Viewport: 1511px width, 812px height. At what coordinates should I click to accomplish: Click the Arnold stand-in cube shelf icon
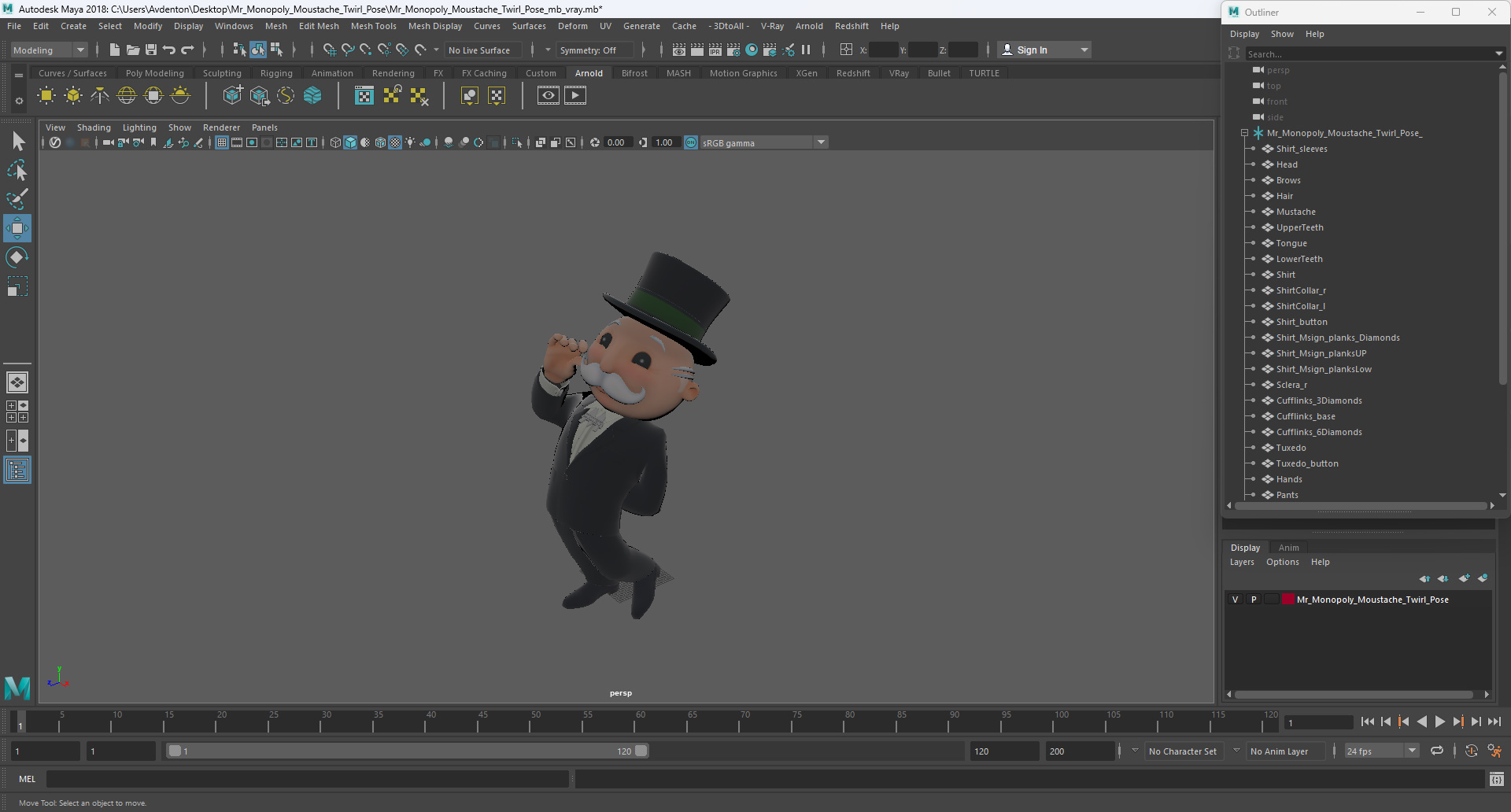[x=232, y=96]
